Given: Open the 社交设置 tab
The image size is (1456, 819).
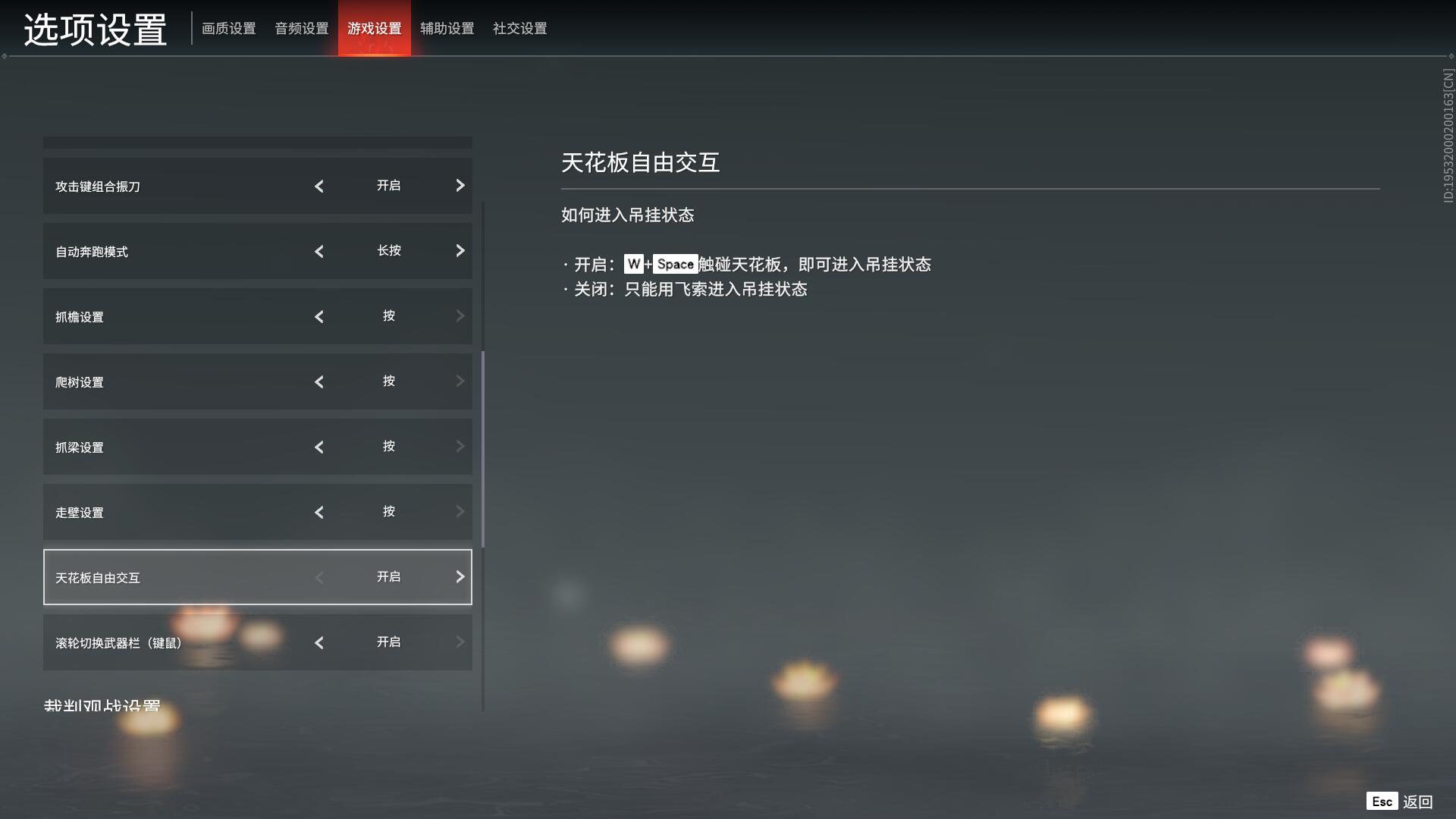Looking at the screenshot, I should (x=520, y=29).
